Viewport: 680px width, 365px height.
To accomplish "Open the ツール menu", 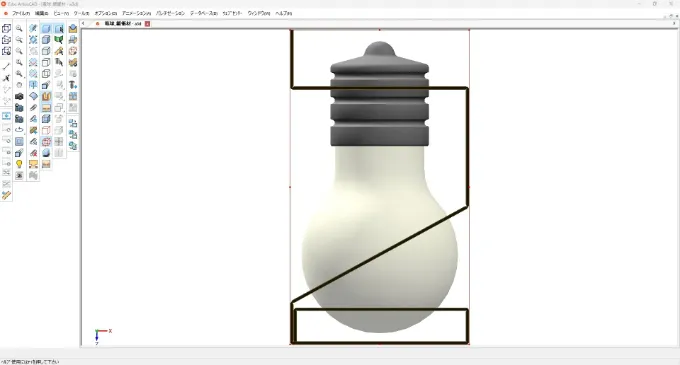I will tap(82, 13).
